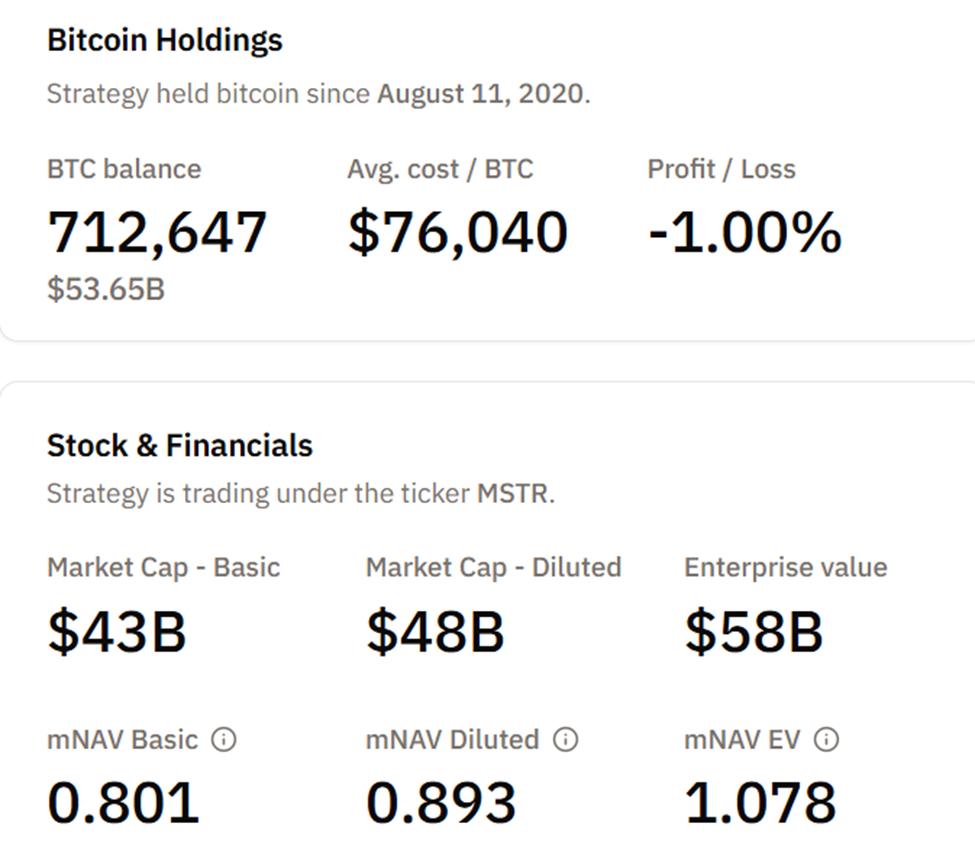This screenshot has width=975, height=856.
Task: Click the Enterprise value label
Action: (x=784, y=567)
